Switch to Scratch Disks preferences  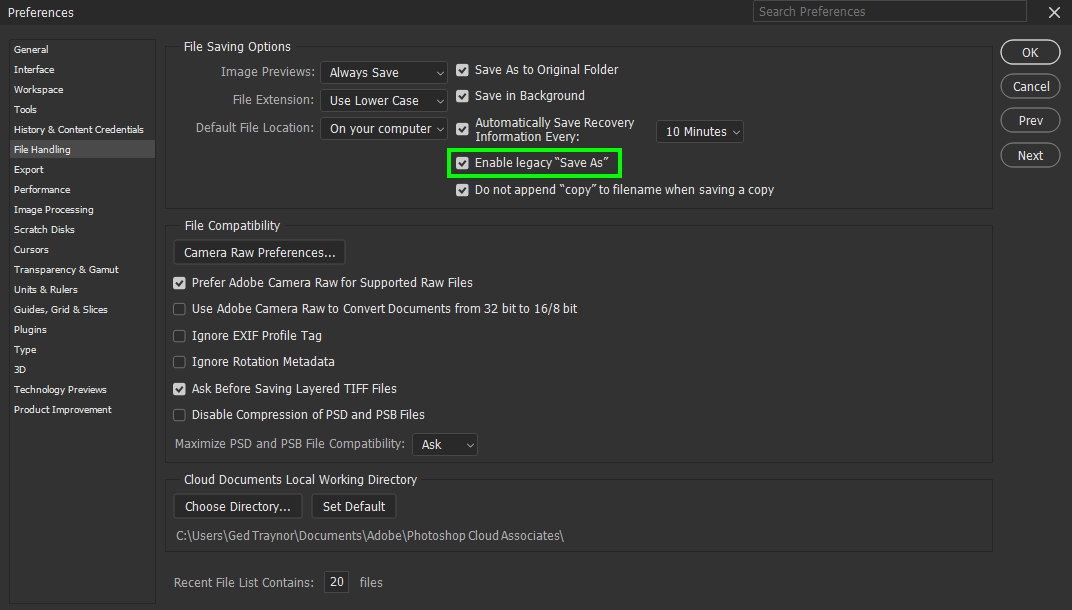(x=44, y=229)
